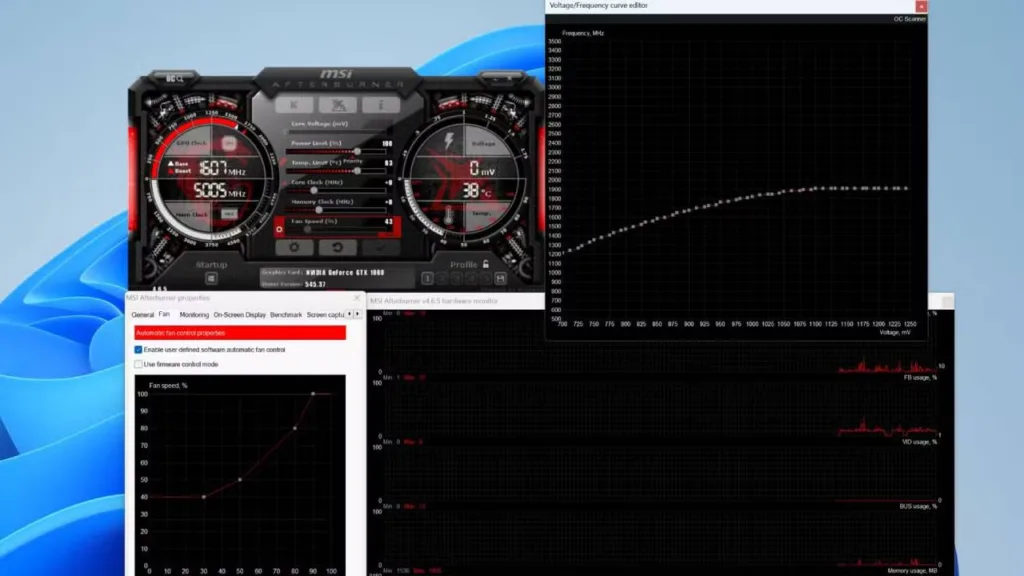Click the right tab-scroll arrow in properties
Image resolution: width=1024 pixels, height=576 pixels.
[357, 314]
